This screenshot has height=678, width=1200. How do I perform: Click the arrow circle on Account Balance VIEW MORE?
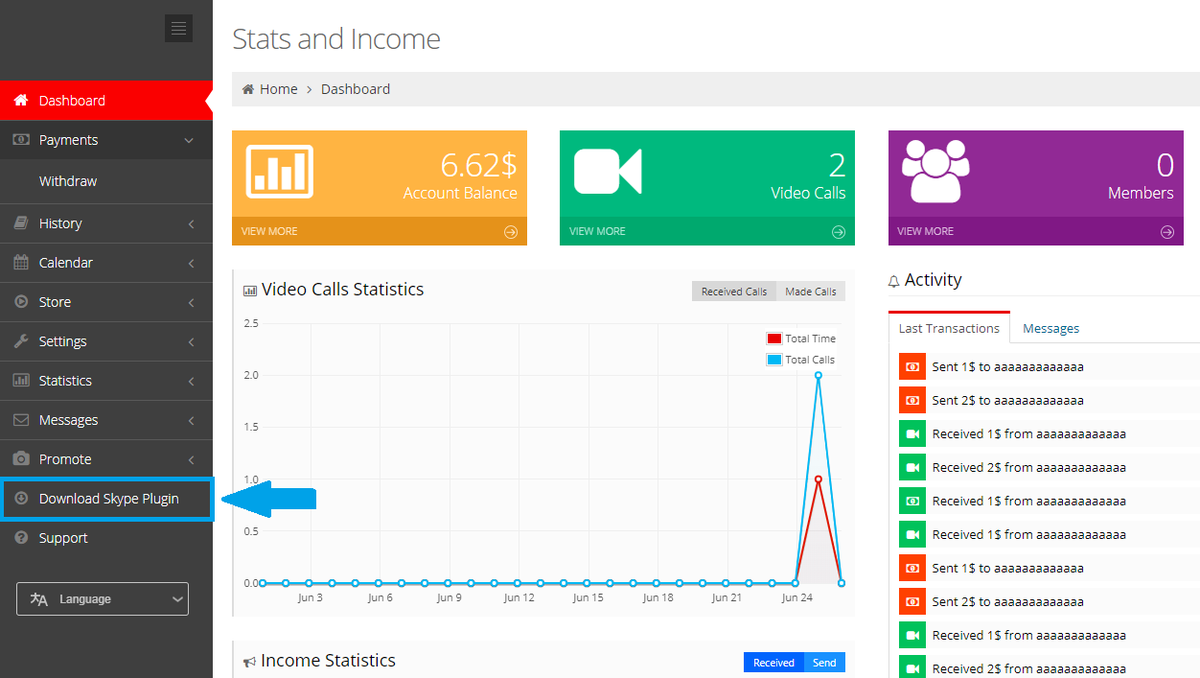511,231
